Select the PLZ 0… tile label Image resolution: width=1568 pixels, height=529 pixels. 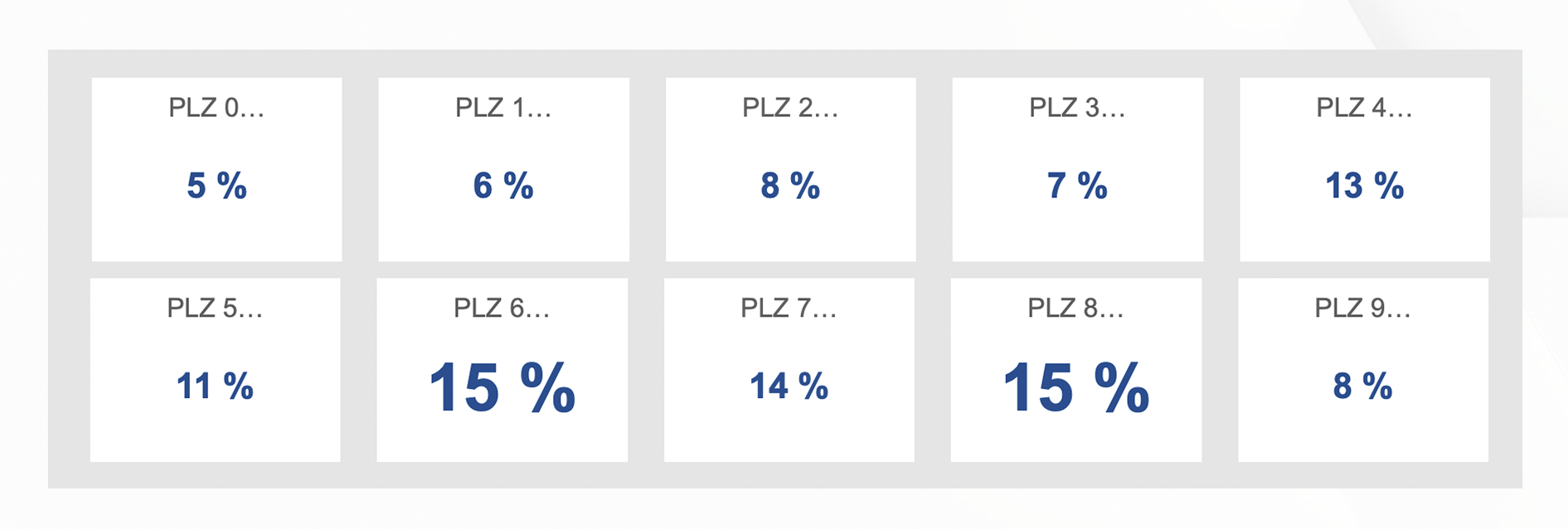click(x=216, y=108)
